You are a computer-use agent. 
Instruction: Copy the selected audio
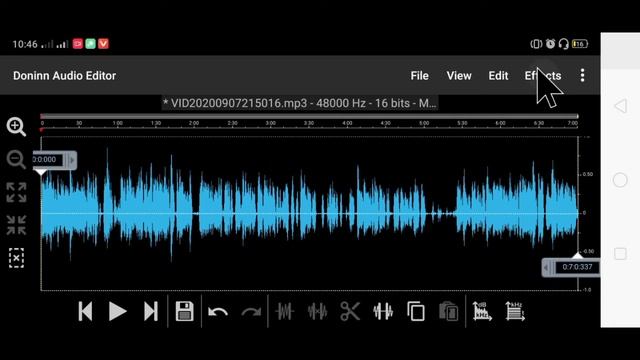(416, 312)
